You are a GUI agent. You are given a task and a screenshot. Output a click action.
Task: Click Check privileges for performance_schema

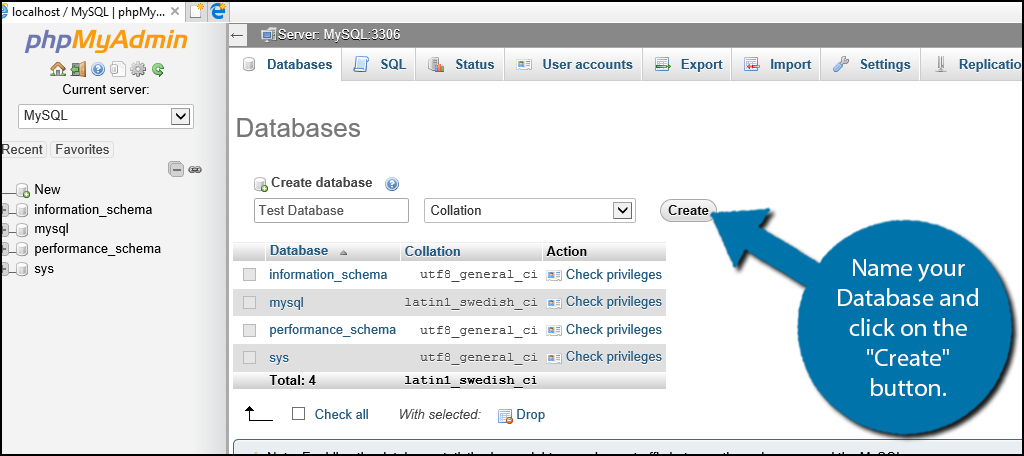tap(614, 329)
